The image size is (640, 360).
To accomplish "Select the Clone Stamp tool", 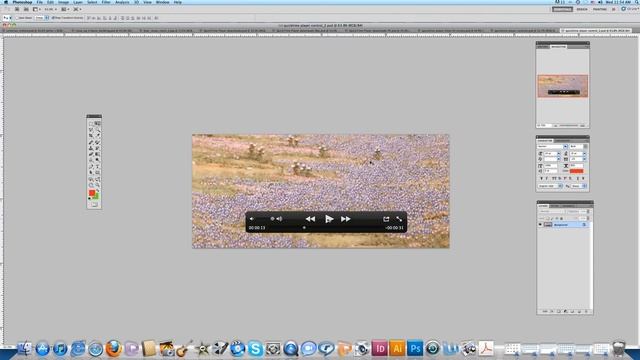I will [91, 148].
